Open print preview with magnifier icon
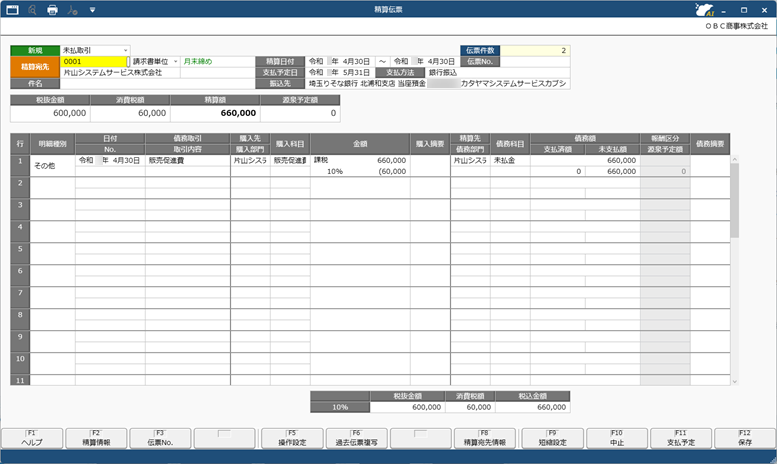777x464 pixels. pos(33,10)
